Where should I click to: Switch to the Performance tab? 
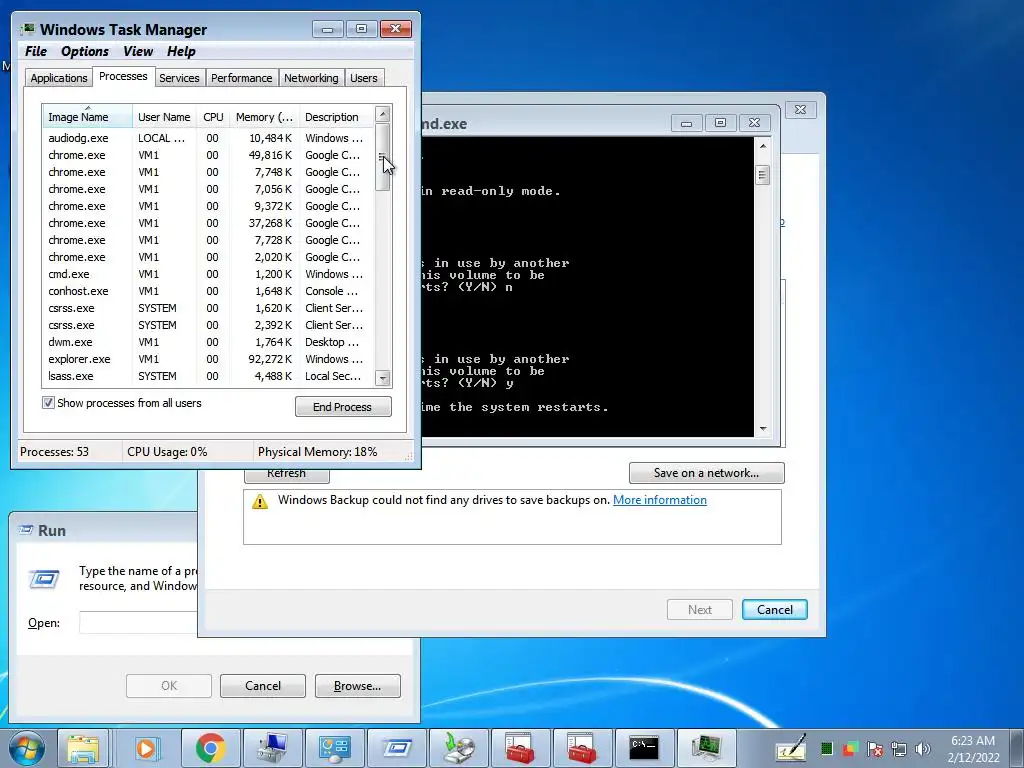click(241, 78)
